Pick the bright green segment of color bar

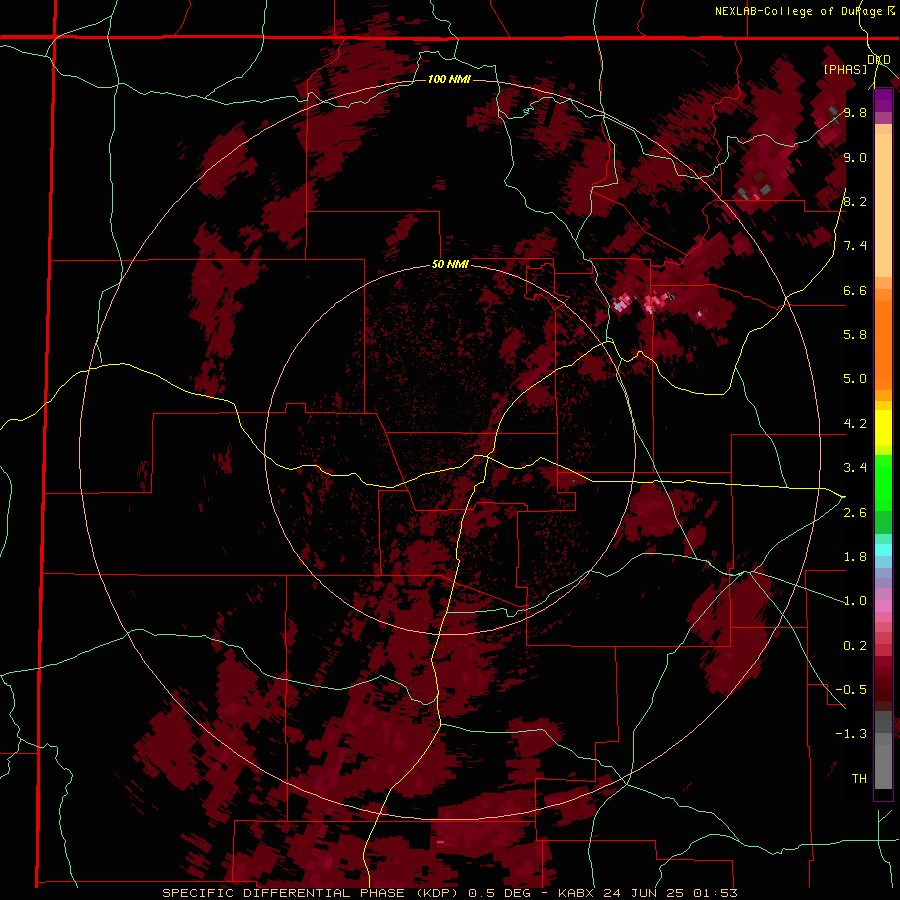(x=883, y=482)
